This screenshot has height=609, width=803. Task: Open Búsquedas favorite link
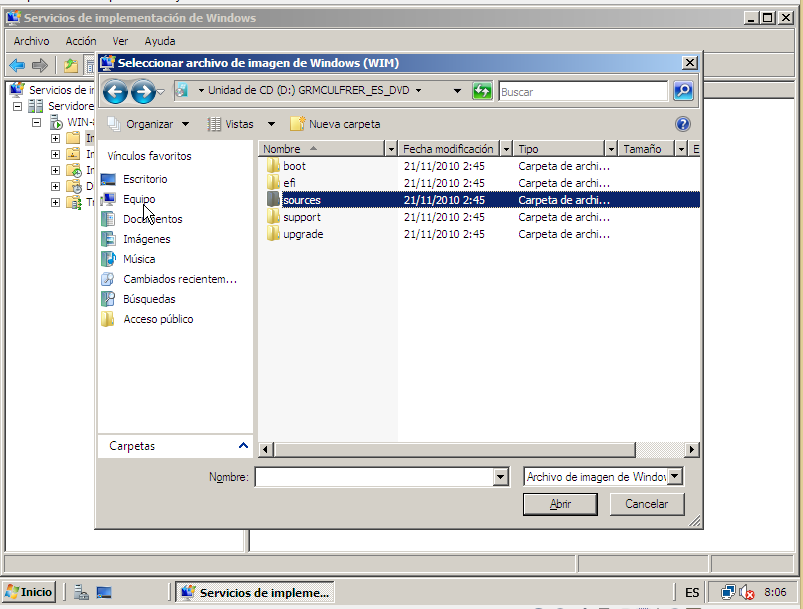click(149, 299)
